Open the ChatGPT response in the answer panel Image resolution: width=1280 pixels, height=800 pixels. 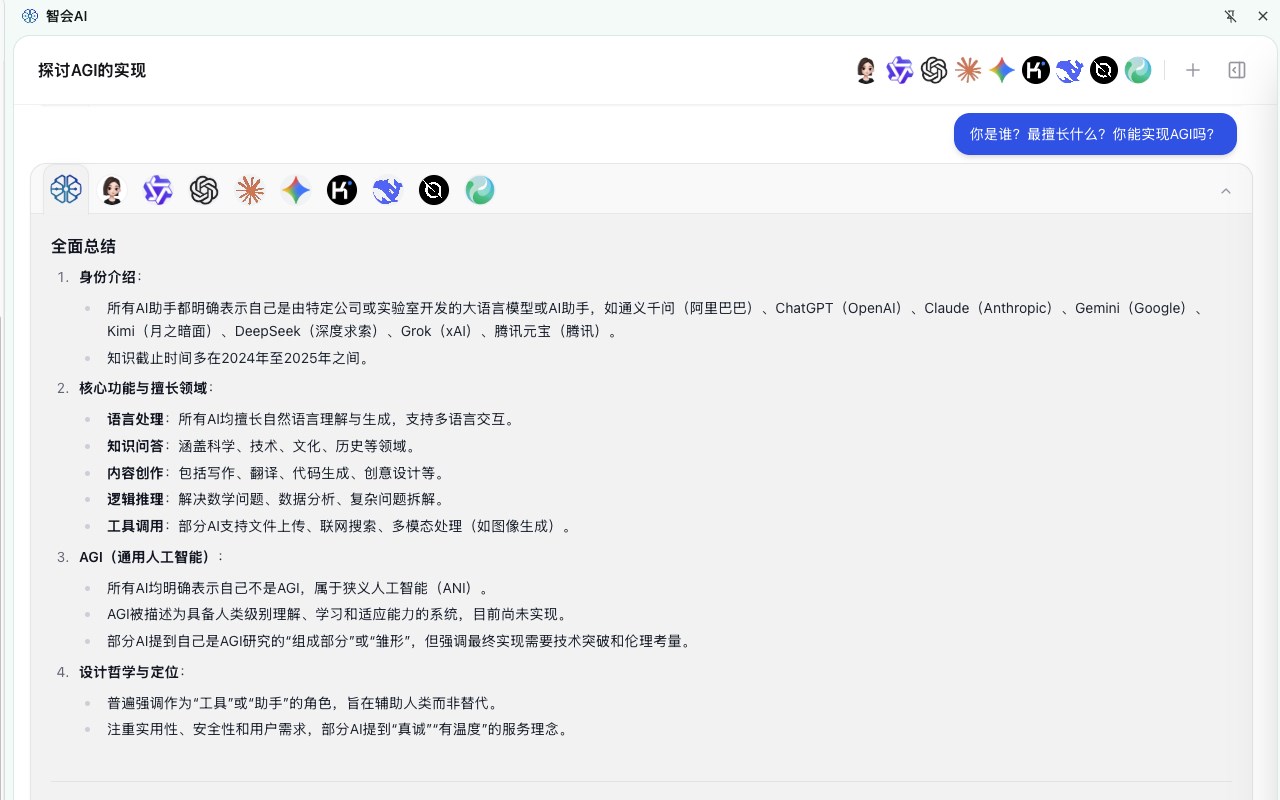[x=204, y=190]
